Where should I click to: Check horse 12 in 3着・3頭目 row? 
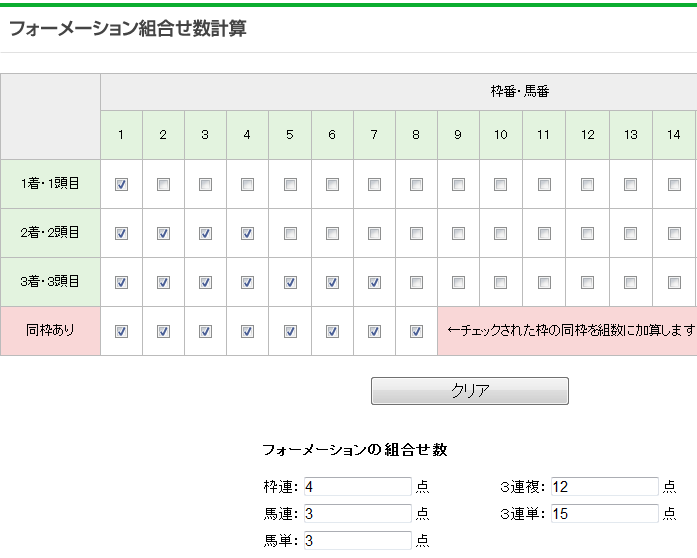pos(587,282)
